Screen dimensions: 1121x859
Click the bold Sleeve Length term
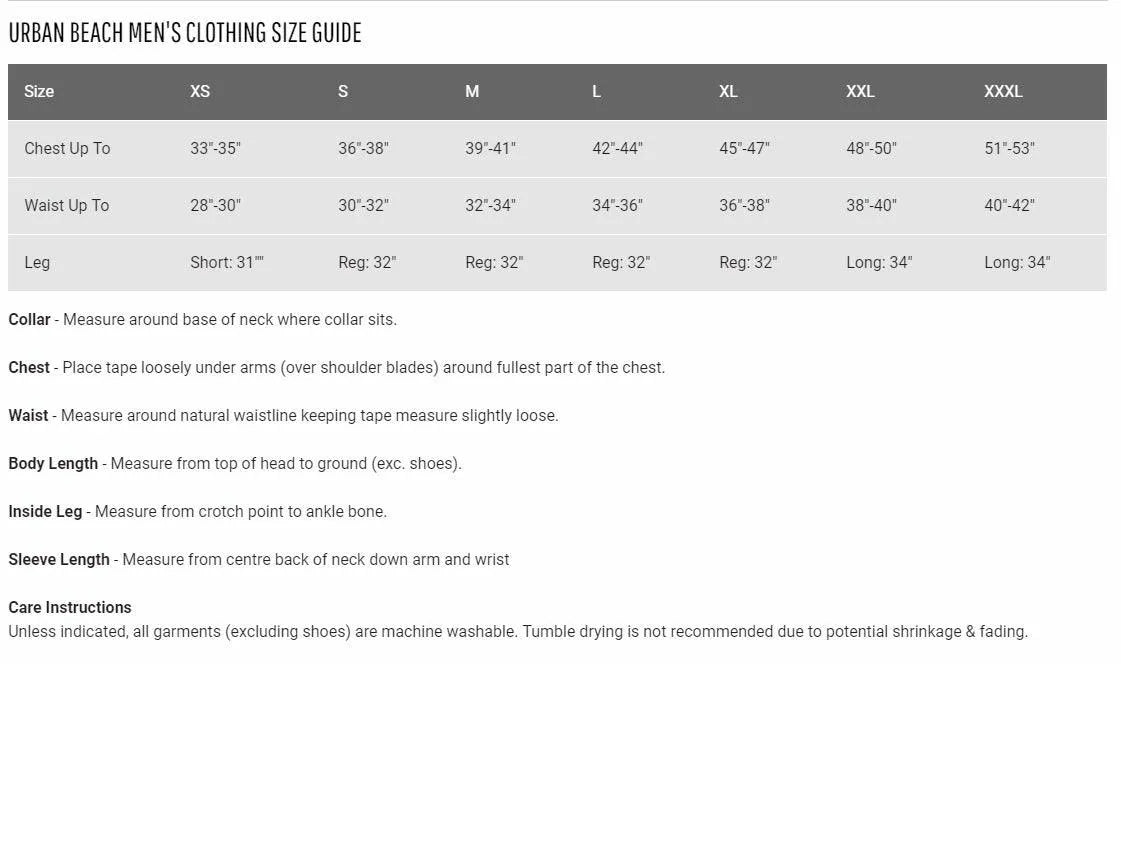(x=59, y=559)
